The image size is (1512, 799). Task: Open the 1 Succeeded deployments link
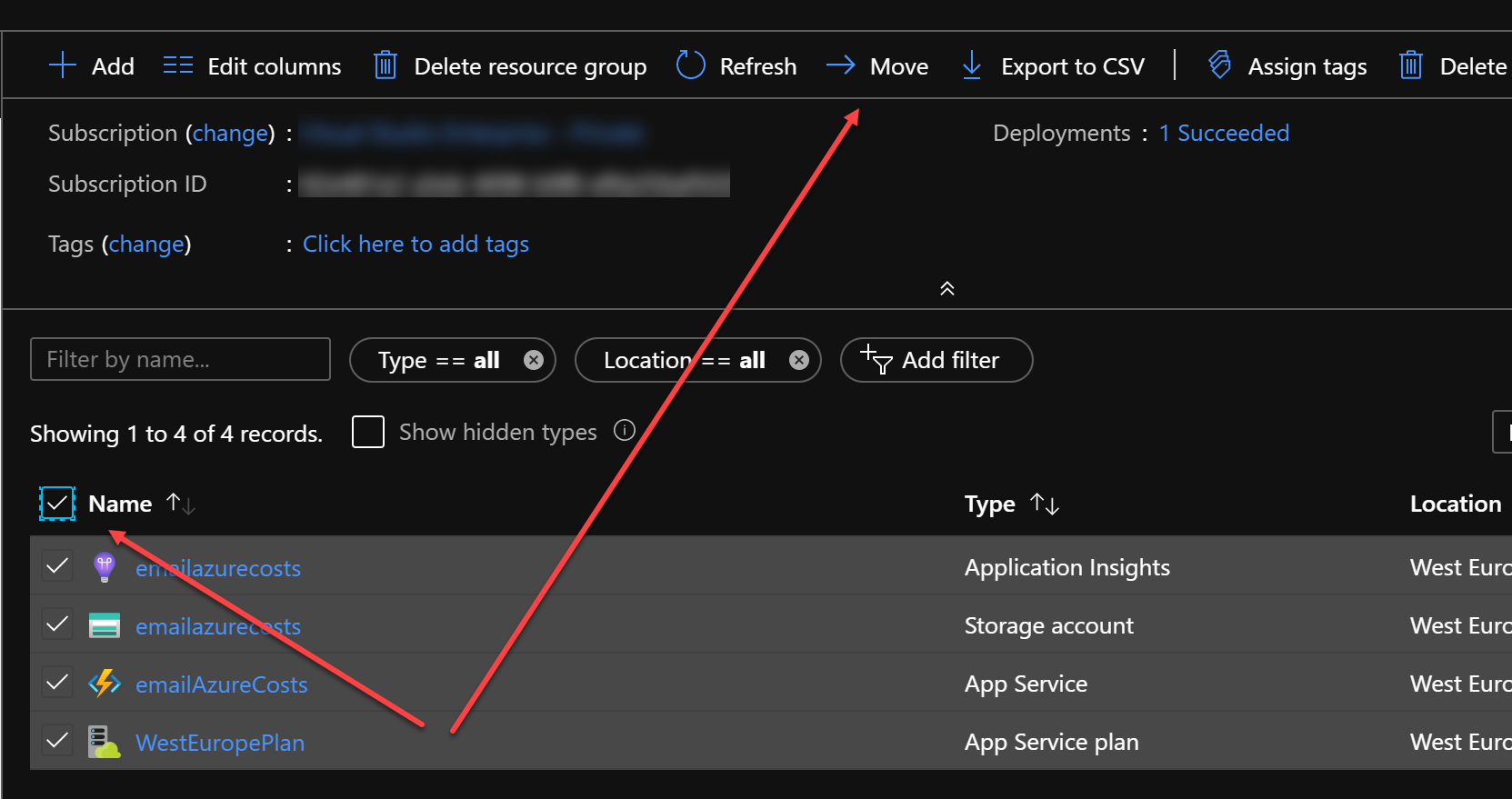click(x=1224, y=134)
